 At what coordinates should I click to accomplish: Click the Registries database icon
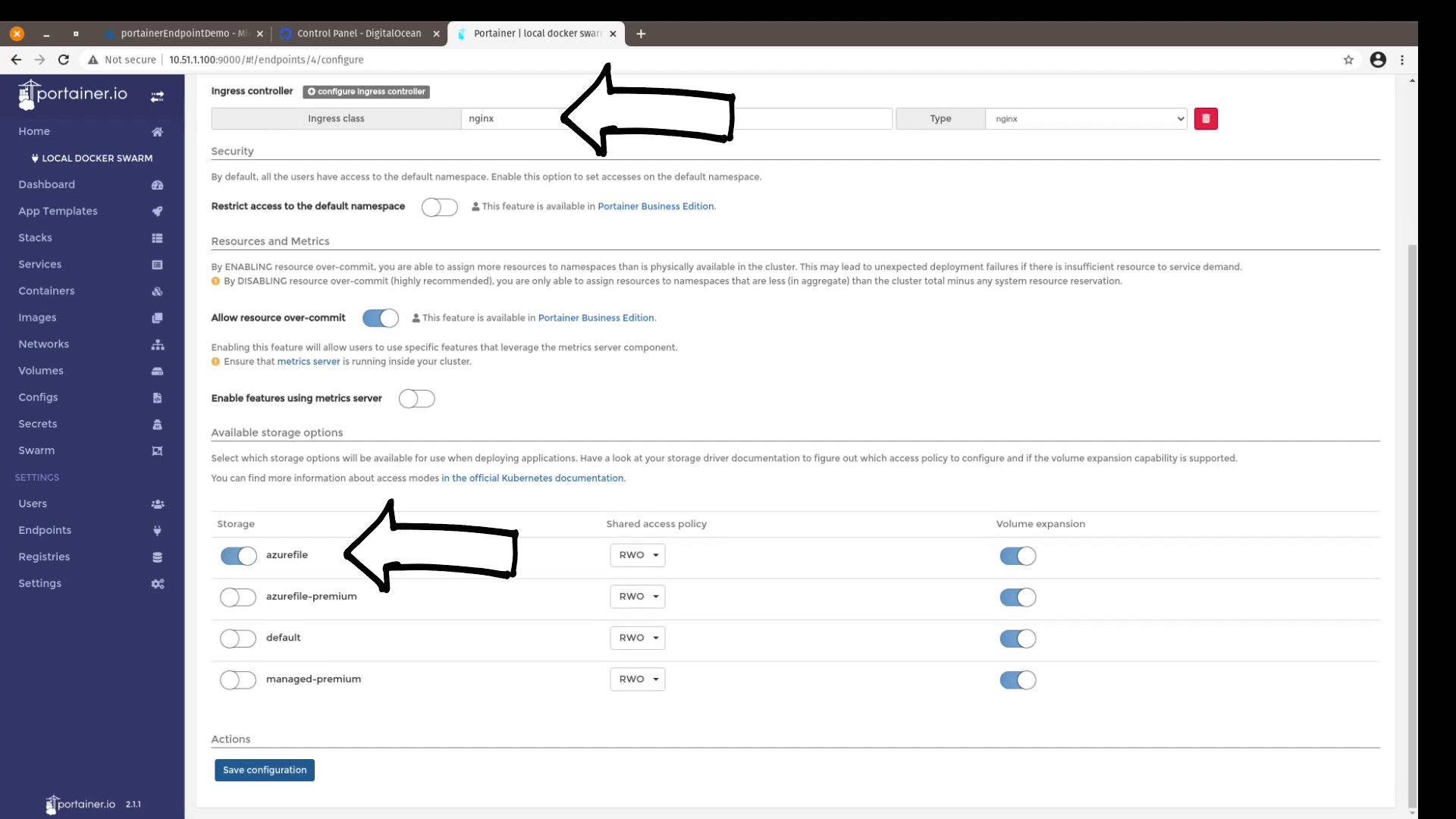[x=157, y=557]
